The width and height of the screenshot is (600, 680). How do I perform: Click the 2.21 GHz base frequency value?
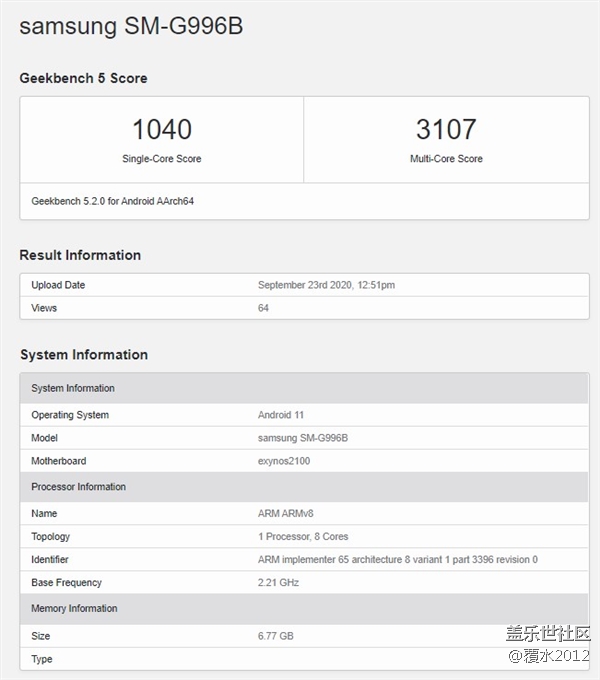(x=279, y=582)
